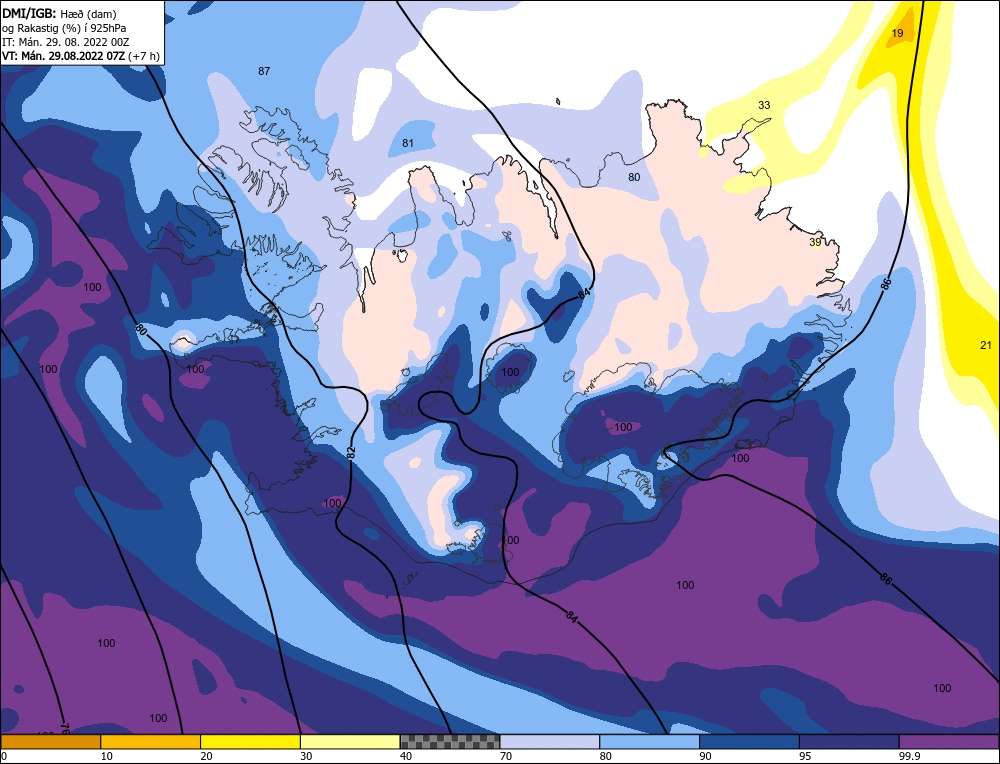Image resolution: width=1000 pixels, height=764 pixels.
Task: Click the '86' contour label over the southeast sea
Action: tap(885, 578)
